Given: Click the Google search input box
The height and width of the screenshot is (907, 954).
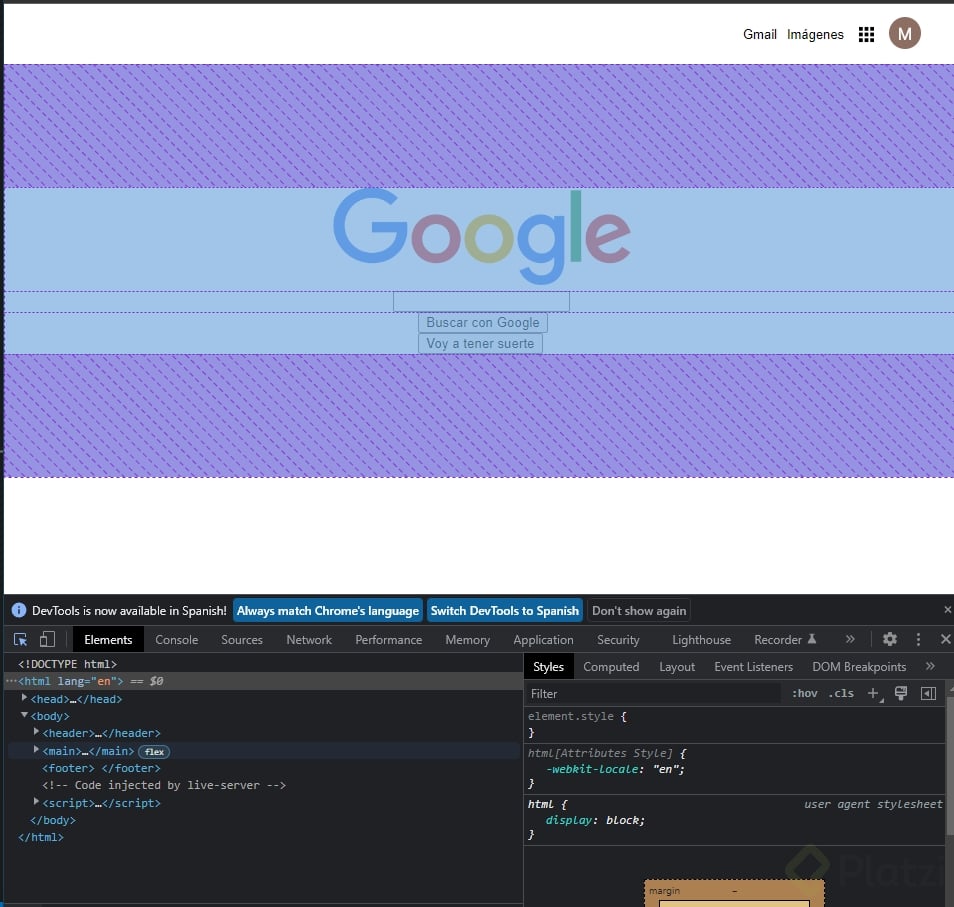Looking at the screenshot, I should pos(481,301).
